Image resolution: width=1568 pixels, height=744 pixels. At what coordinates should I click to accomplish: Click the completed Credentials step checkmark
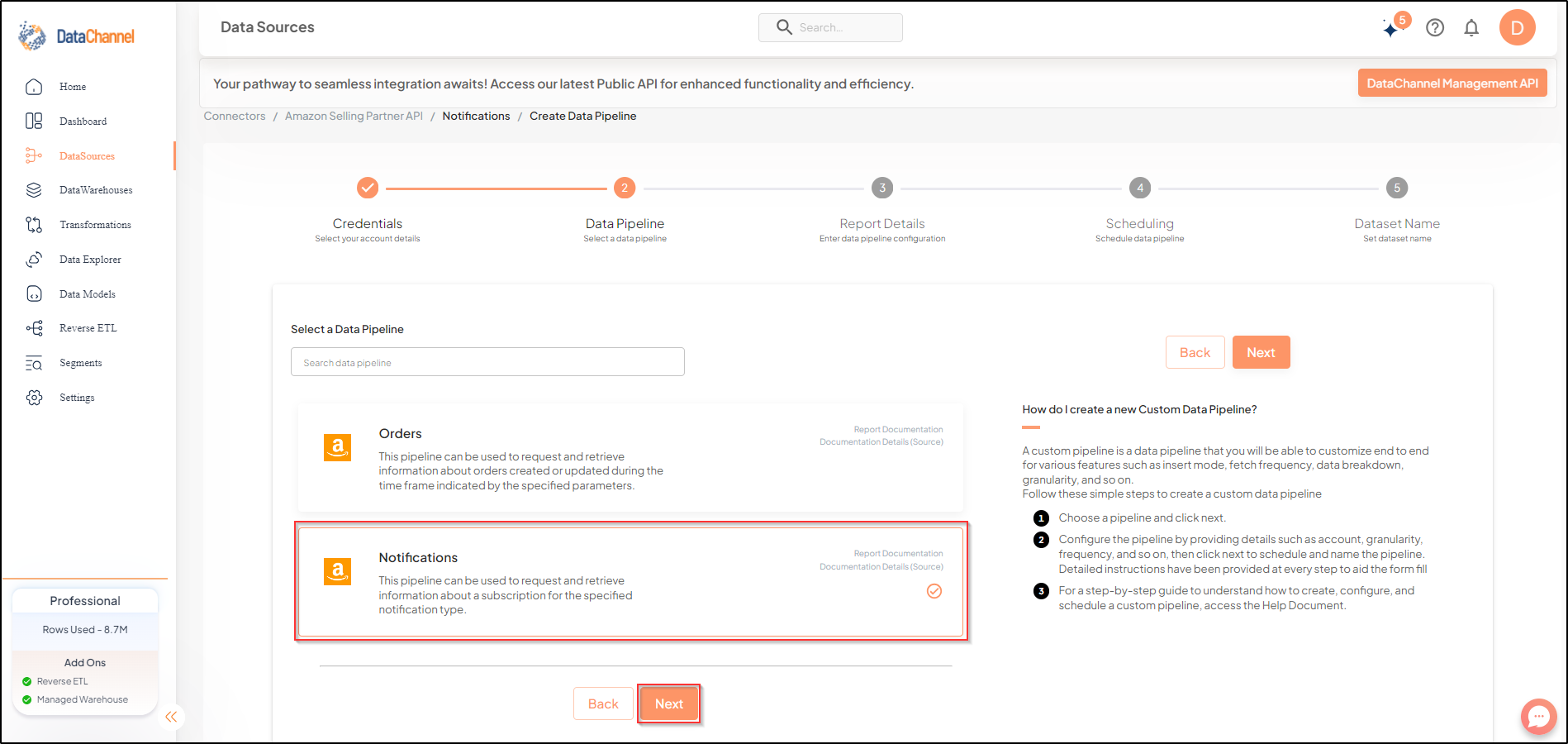[368, 188]
